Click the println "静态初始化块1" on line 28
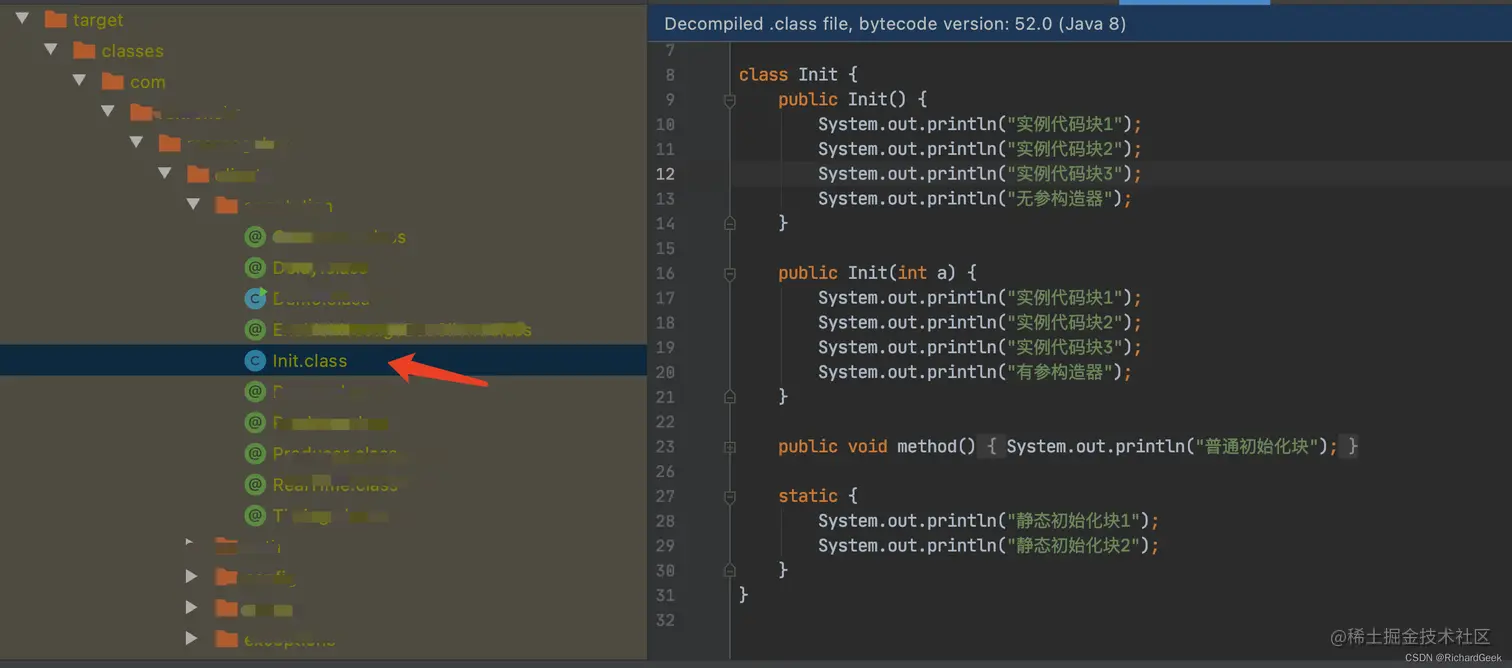The image size is (1512, 668). (989, 521)
